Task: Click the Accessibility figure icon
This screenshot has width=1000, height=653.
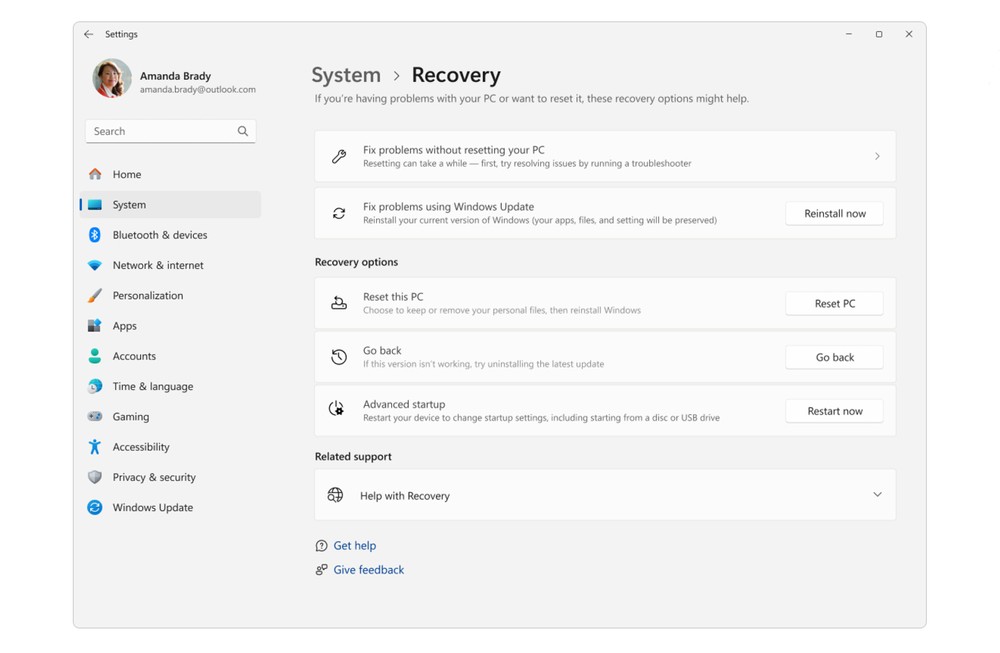Action: point(95,447)
